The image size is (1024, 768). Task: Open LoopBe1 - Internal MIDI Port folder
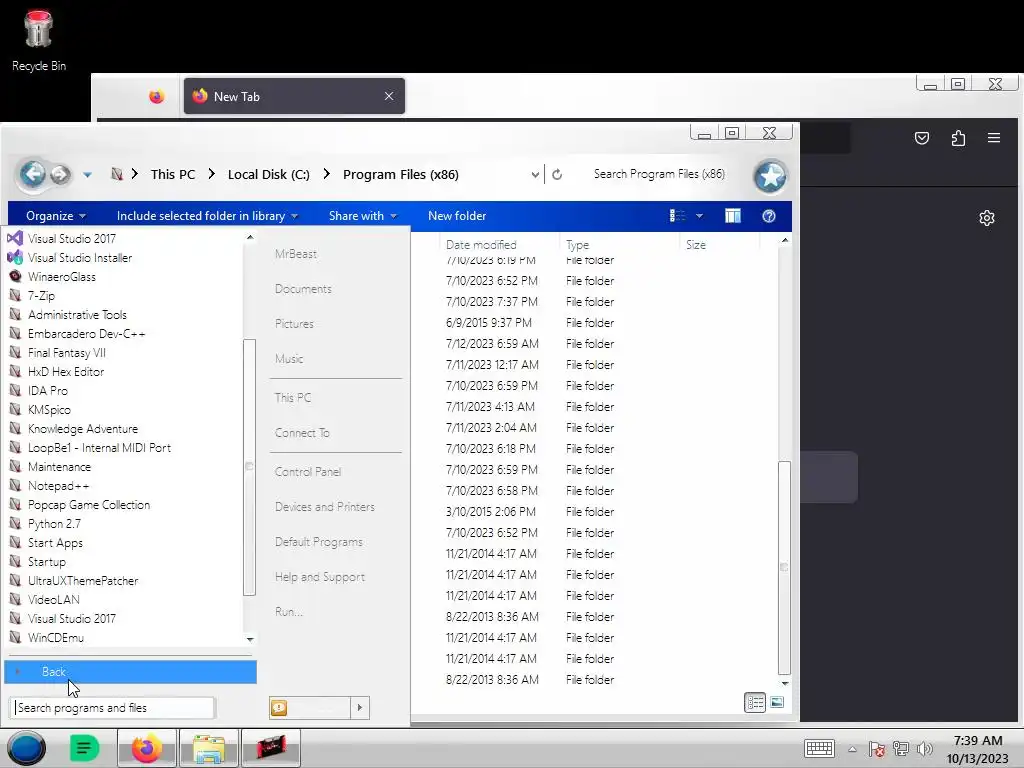99,448
